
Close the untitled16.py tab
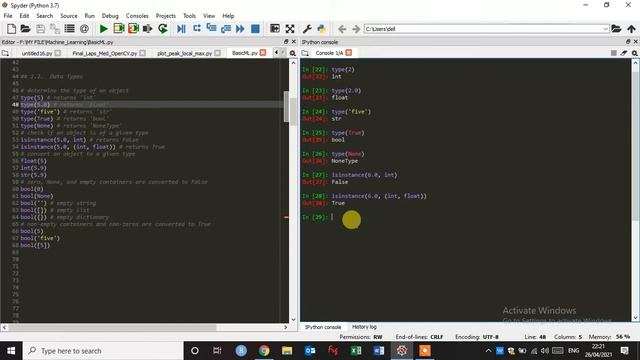(58, 53)
